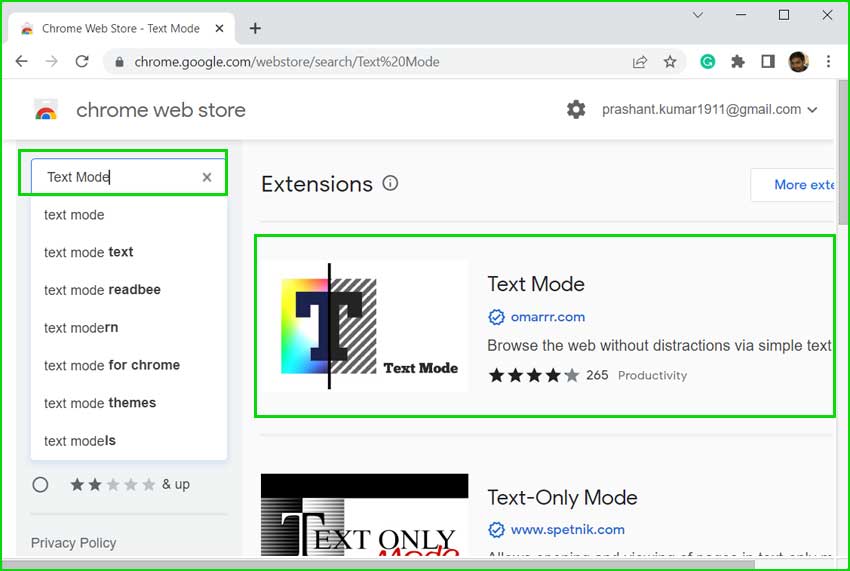Open the Grammarly extension icon
Image resolution: width=850 pixels, height=571 pixels.
tap(707, 62)
